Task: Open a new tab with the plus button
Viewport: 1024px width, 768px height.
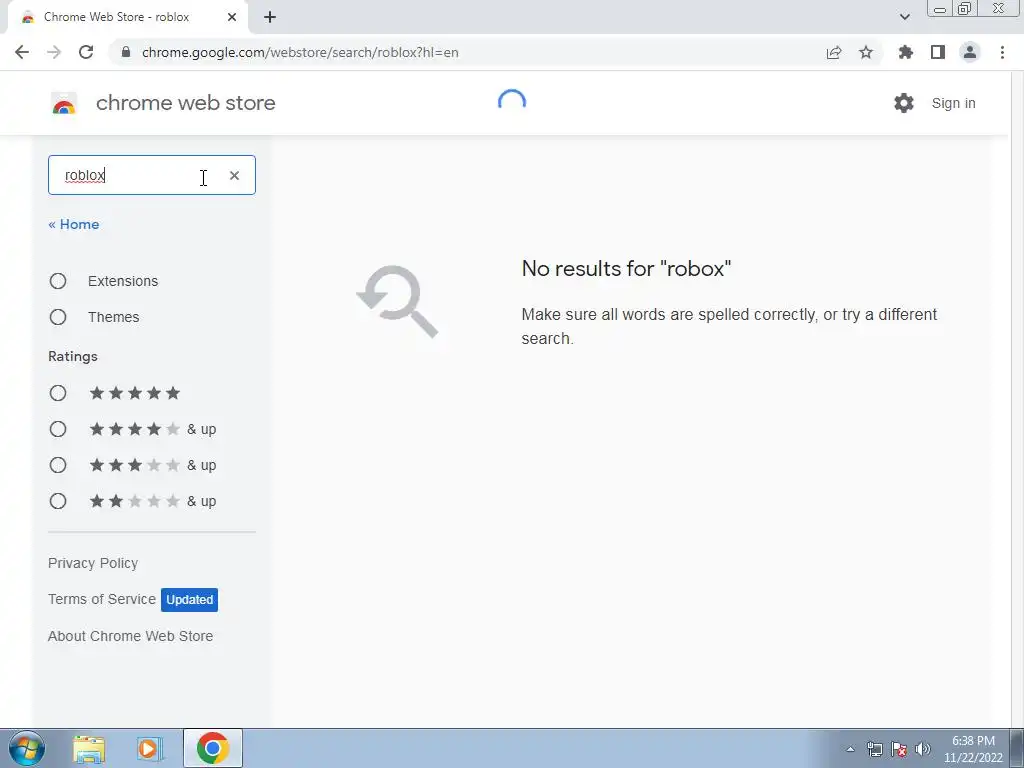Action: click(270, 17)
